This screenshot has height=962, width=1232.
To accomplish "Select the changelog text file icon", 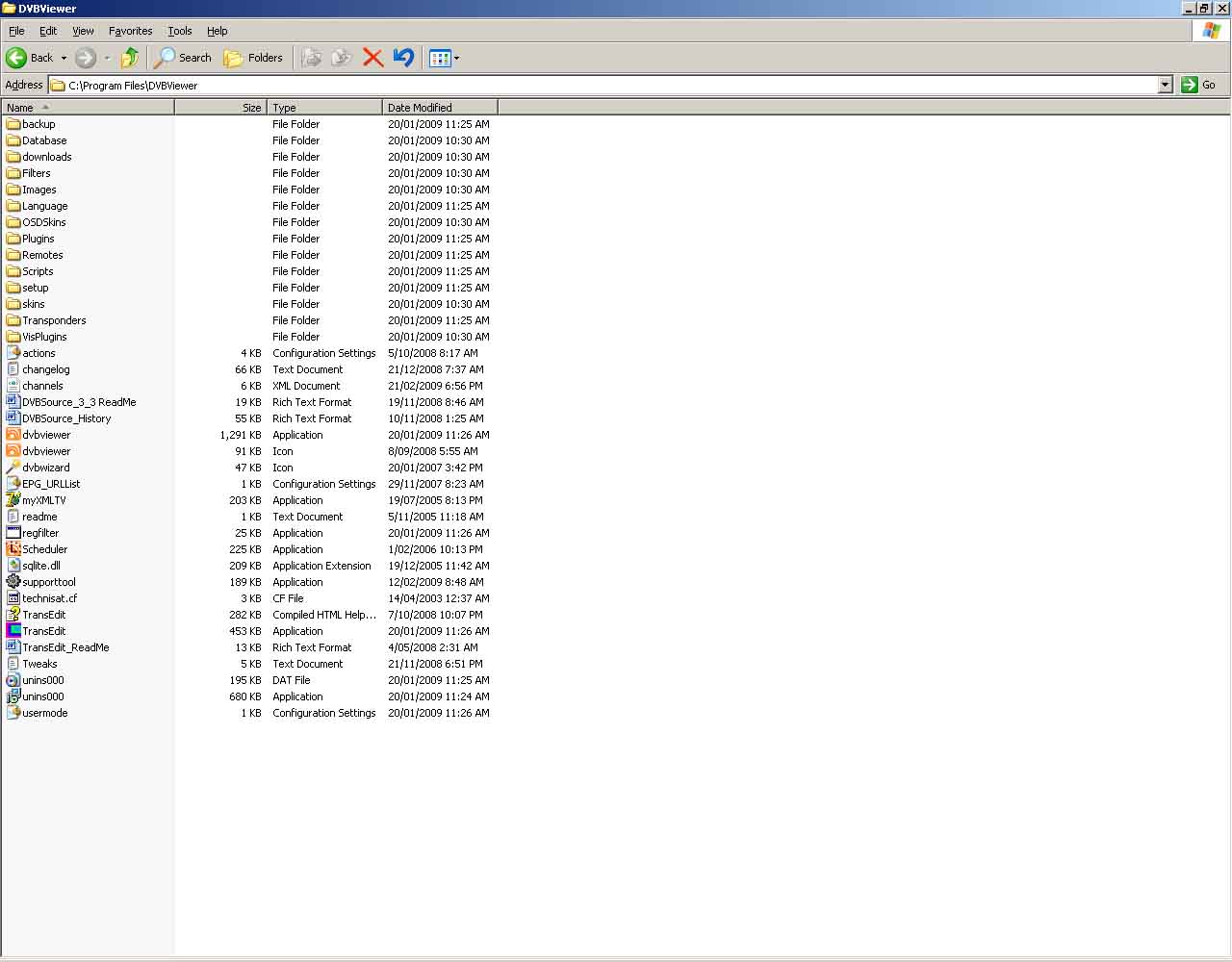I will coord(13,369).
